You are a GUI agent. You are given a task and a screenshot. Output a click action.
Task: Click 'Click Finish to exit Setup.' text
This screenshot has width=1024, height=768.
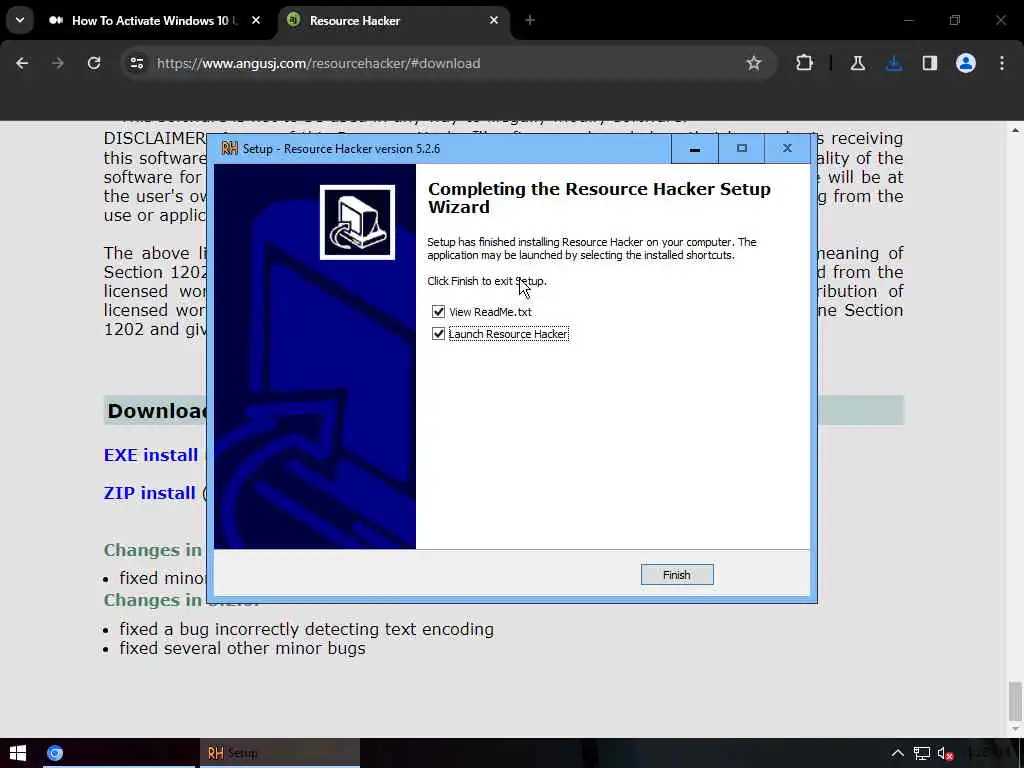487,281
